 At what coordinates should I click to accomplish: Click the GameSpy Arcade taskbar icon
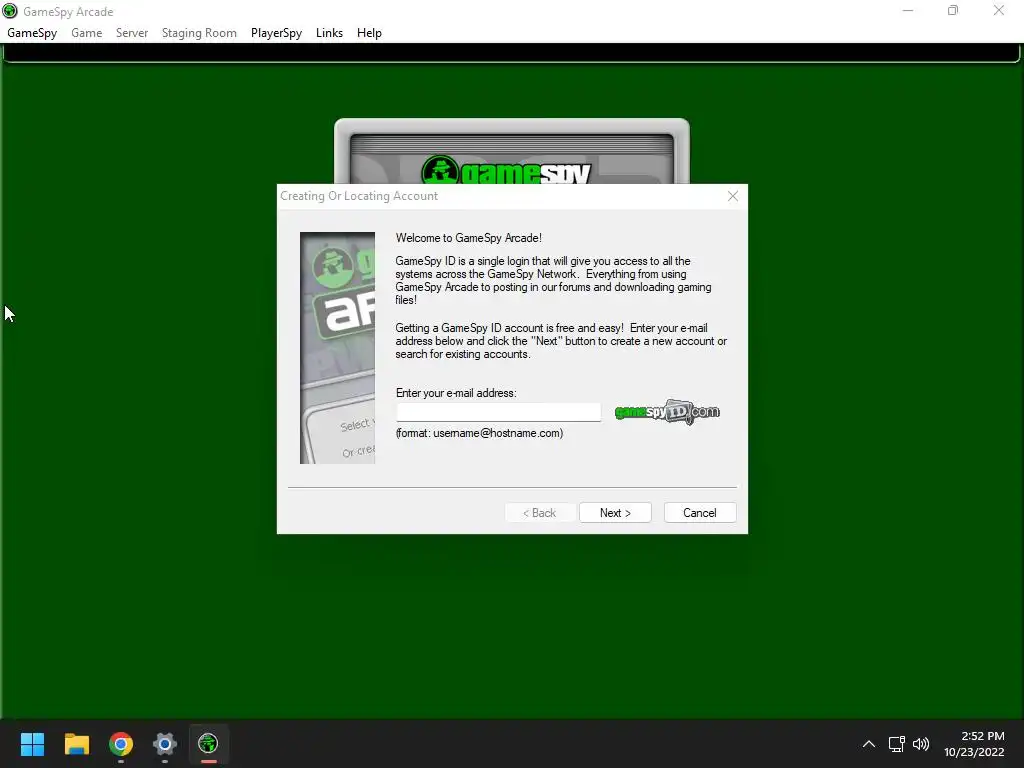tap(208, 744)
